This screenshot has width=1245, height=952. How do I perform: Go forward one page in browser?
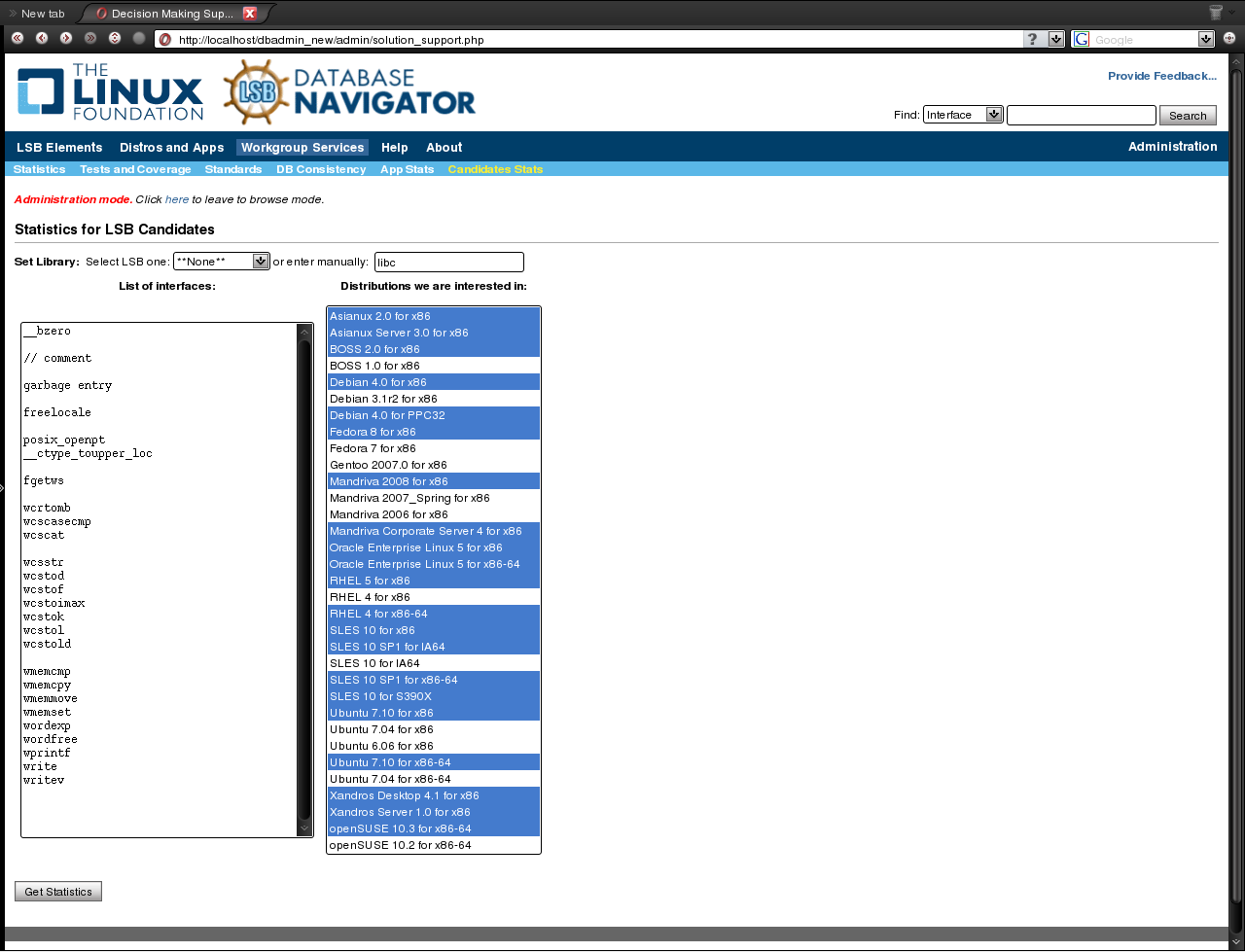(66, 38)
